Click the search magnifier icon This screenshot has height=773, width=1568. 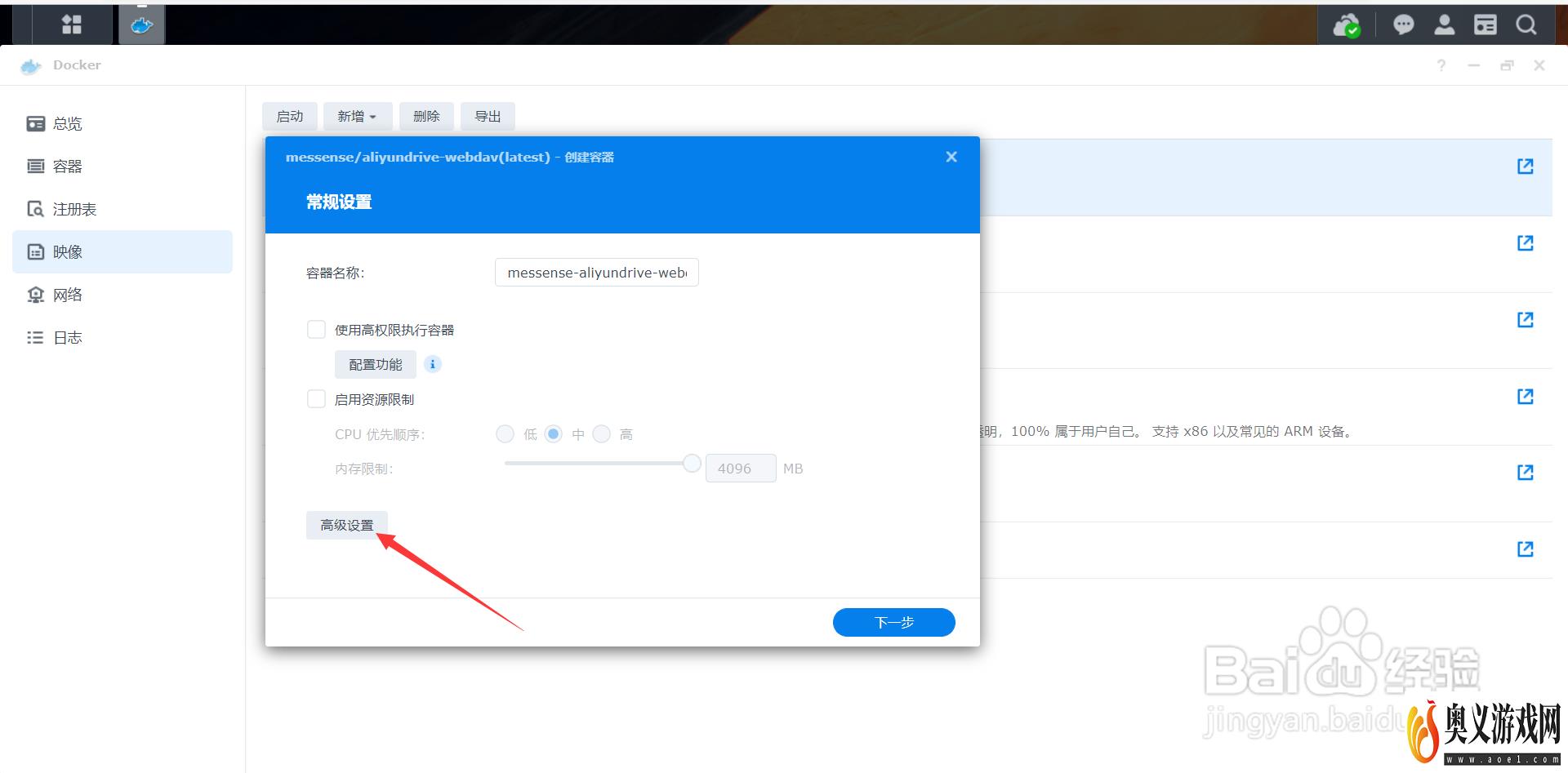click(x=1526, y=25)
